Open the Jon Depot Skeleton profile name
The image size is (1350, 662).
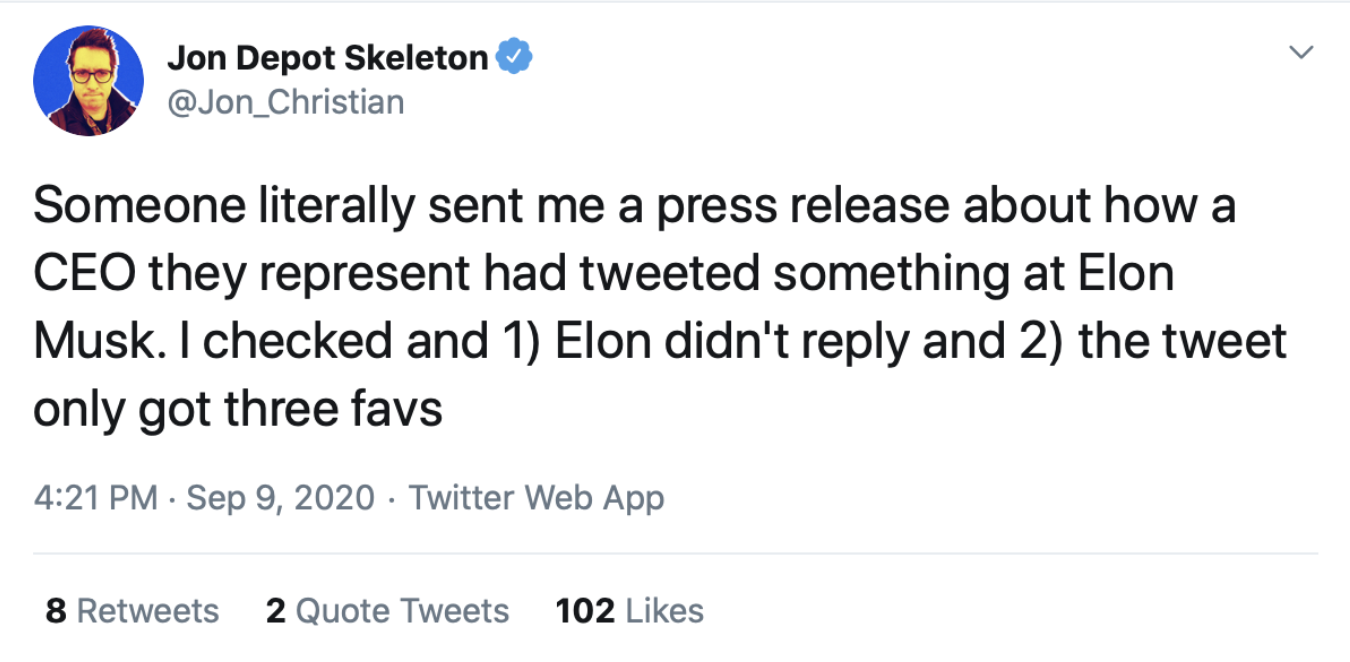[x=327, y=59]
